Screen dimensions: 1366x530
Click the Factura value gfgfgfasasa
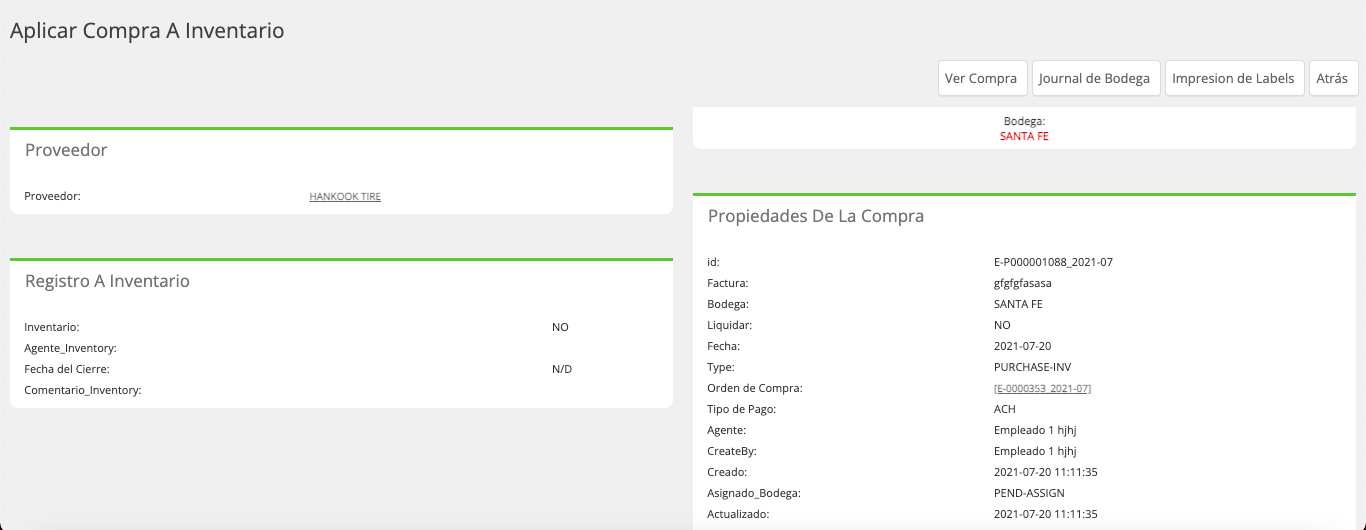(x=1022, y=283)
